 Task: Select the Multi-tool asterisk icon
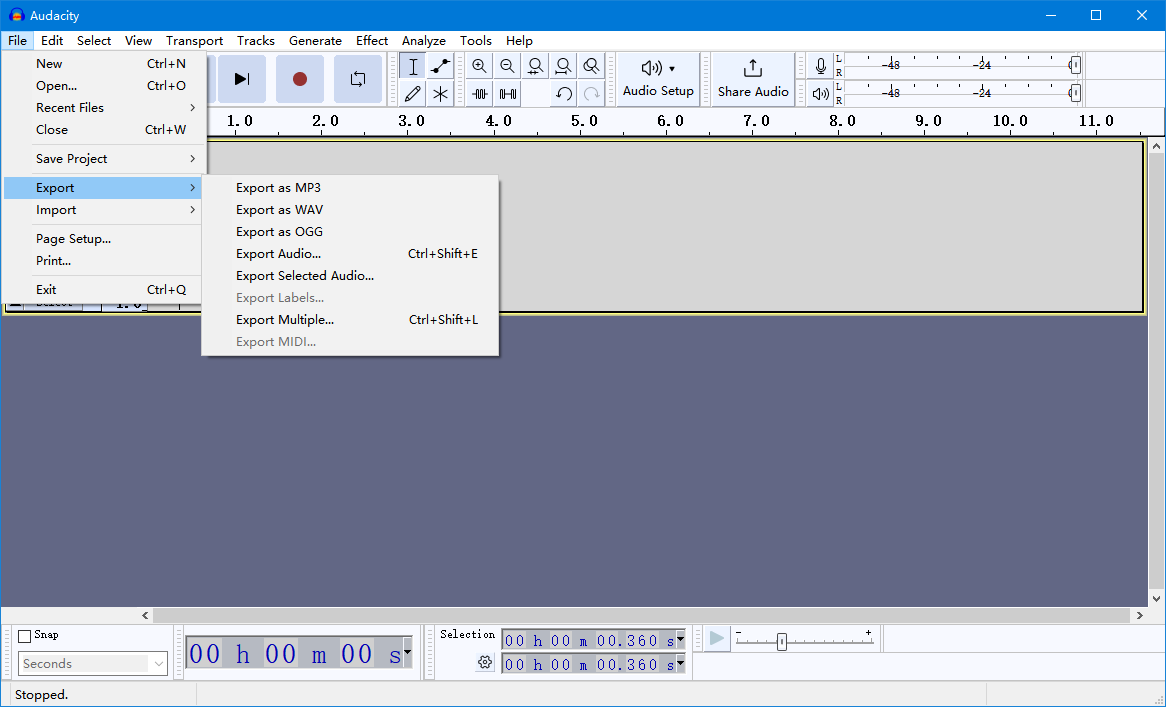[x=440, y=94]
